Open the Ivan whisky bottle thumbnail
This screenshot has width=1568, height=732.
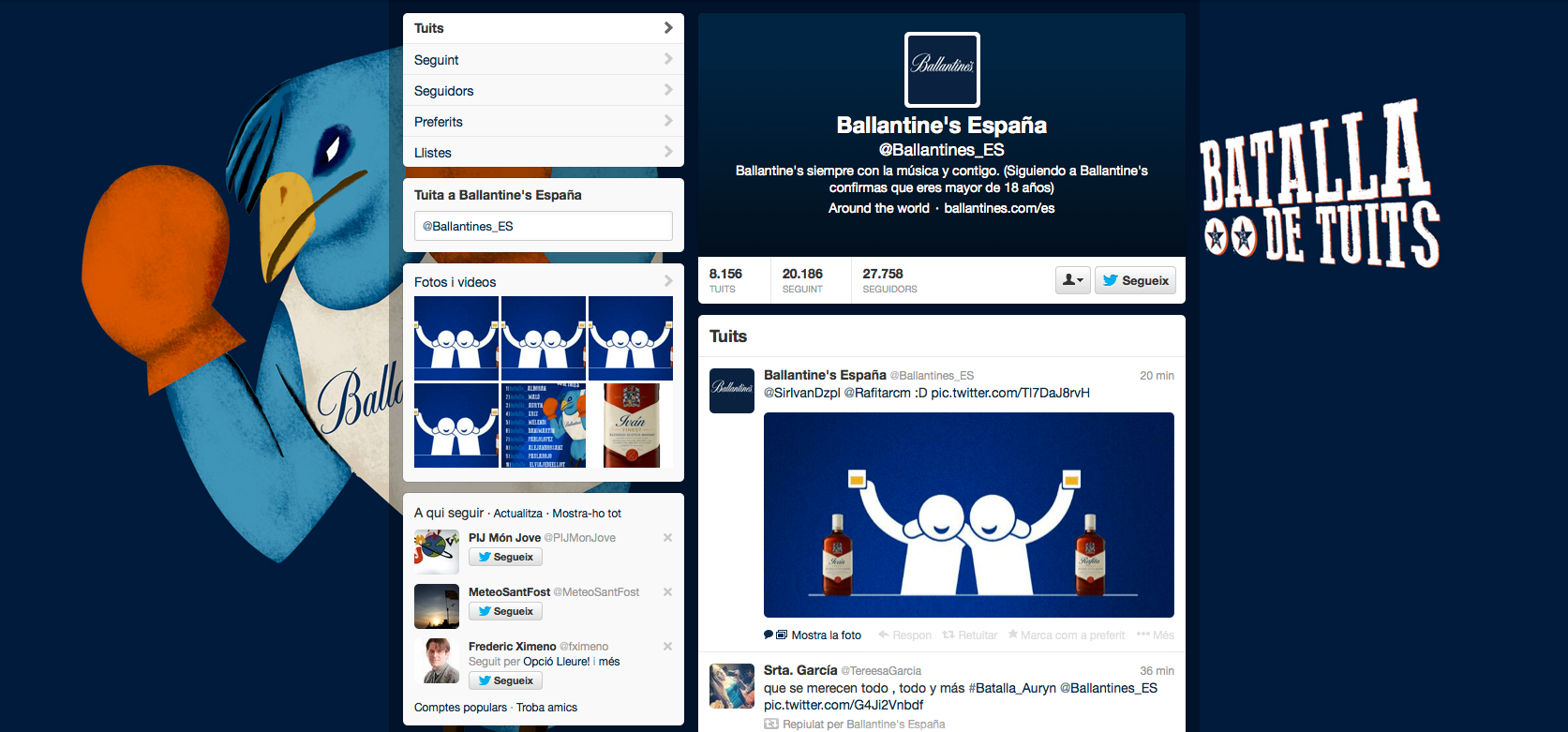(x=631, y=426)
